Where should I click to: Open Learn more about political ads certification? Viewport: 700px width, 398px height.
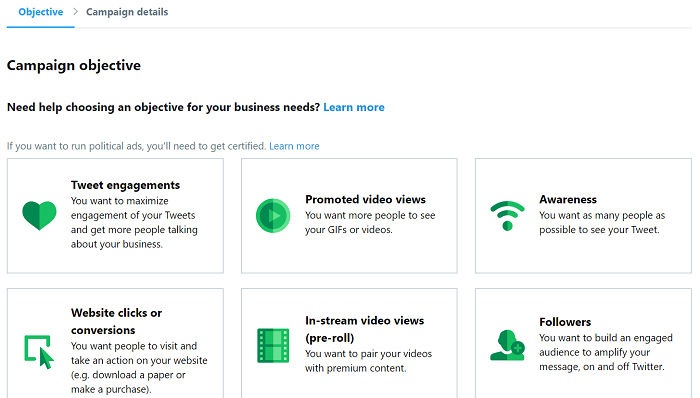pos(294,146)
